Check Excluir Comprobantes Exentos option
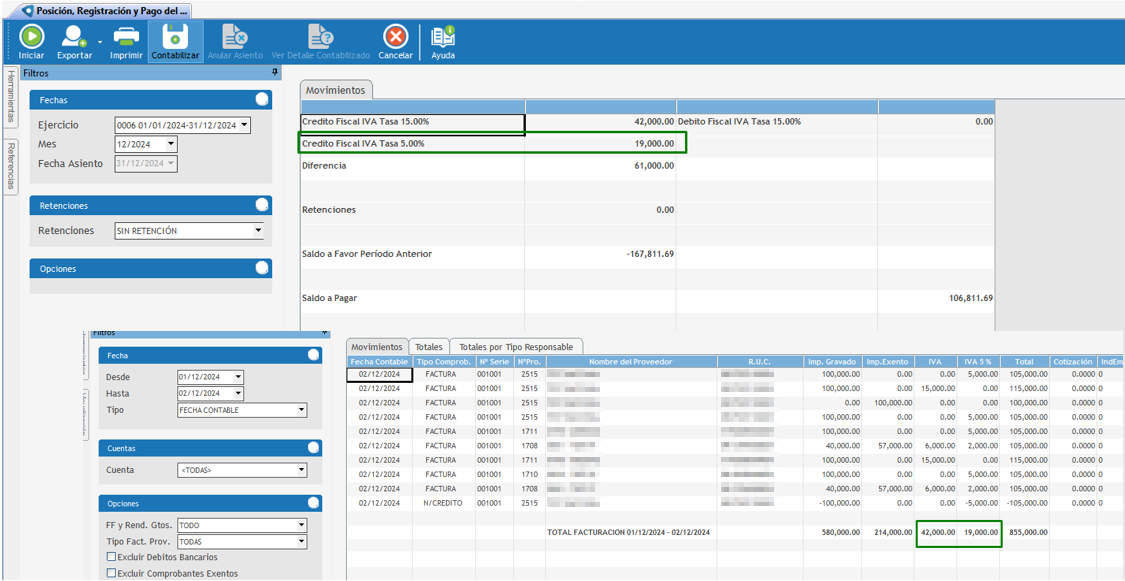The image size is (1125, 581). pos(111,573)
